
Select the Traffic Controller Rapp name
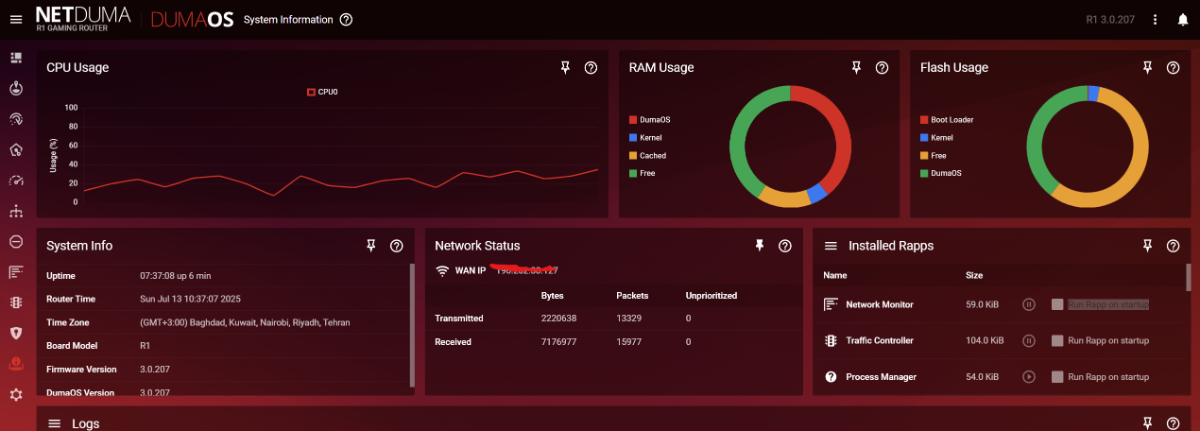(x=880, y=340)
